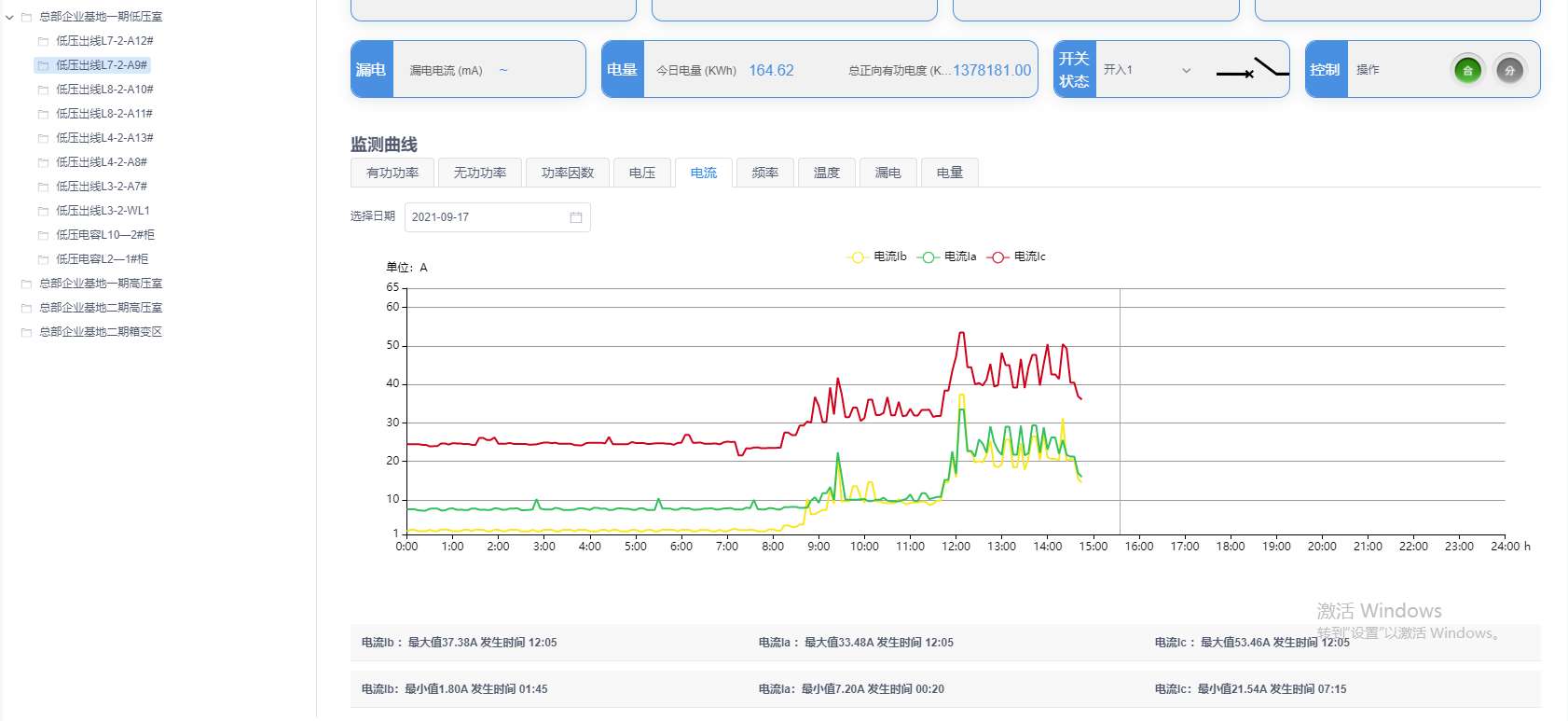Viewport: 1568px width, 721px height.
Task: Select 低压出线L8-2-A10# in the tree
Action: click(104, 90)
